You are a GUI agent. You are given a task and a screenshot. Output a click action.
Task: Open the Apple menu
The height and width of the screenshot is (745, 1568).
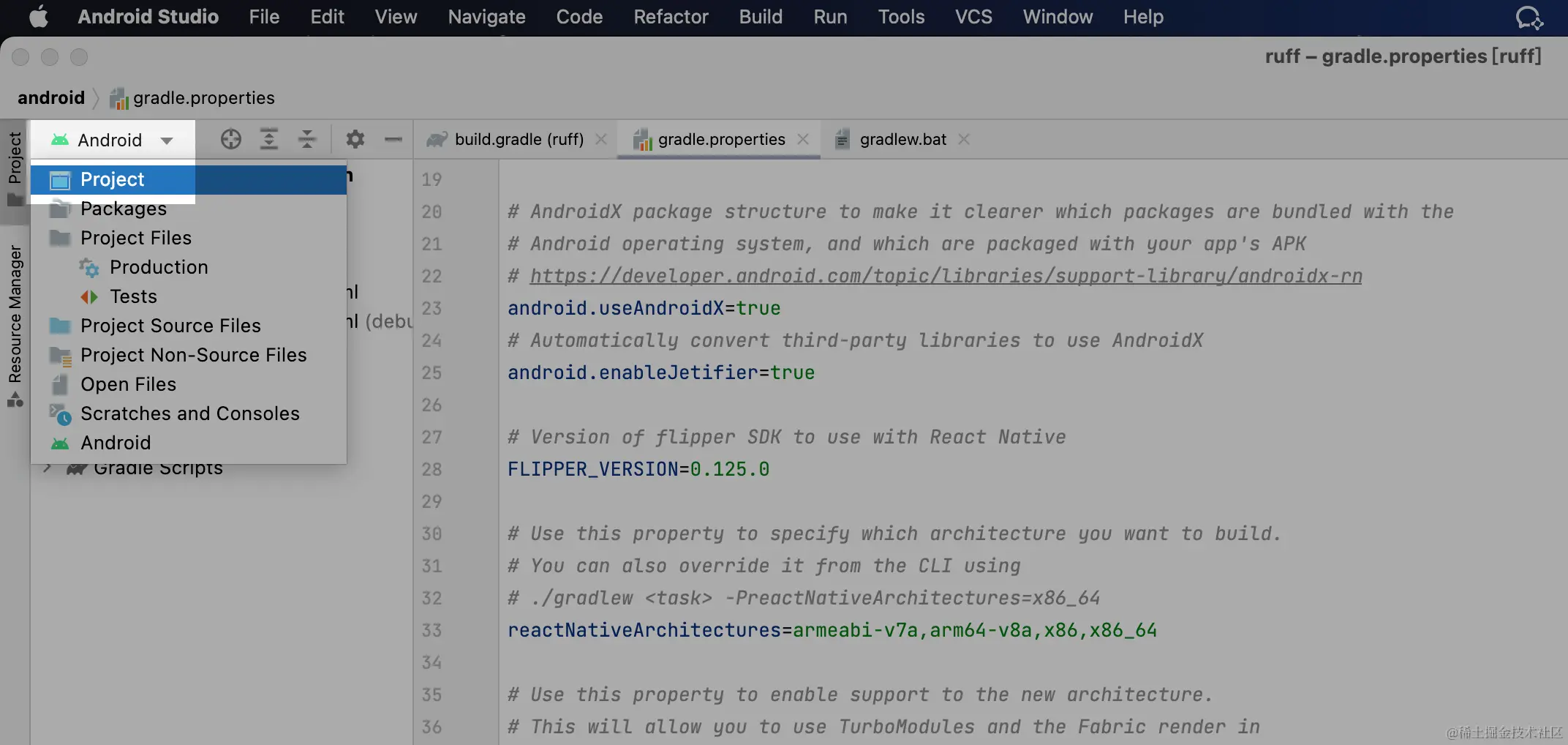[x=38, y=17]
